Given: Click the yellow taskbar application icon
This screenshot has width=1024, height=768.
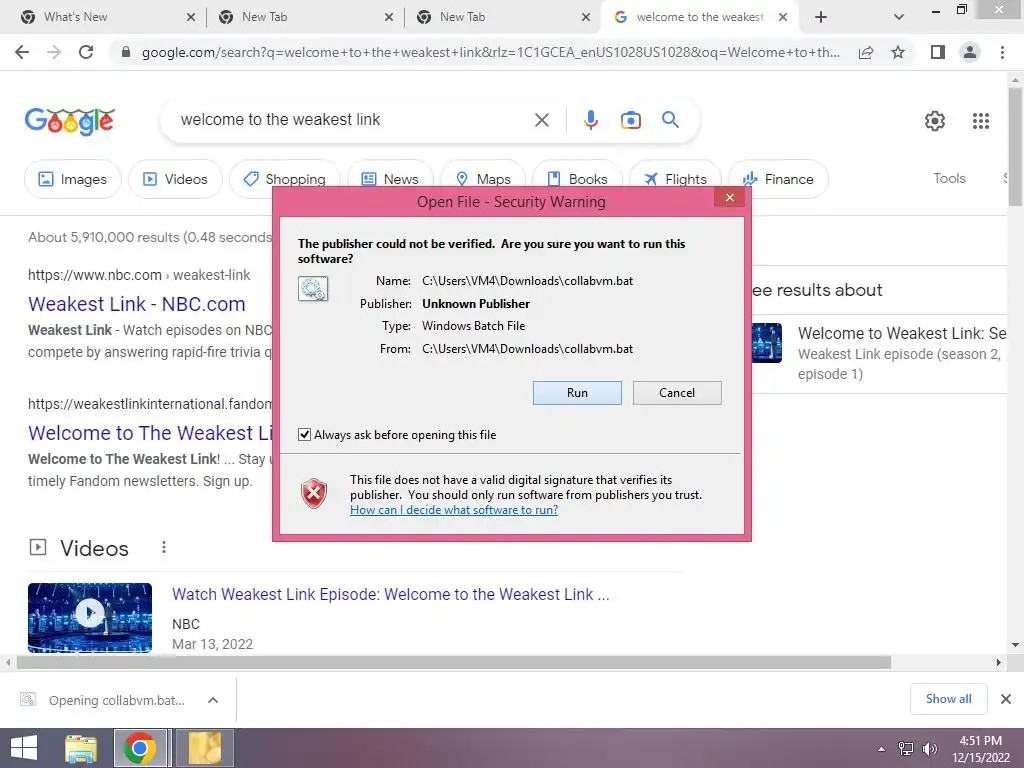Looking at the screenshot, I should click(x=205, y=748).
